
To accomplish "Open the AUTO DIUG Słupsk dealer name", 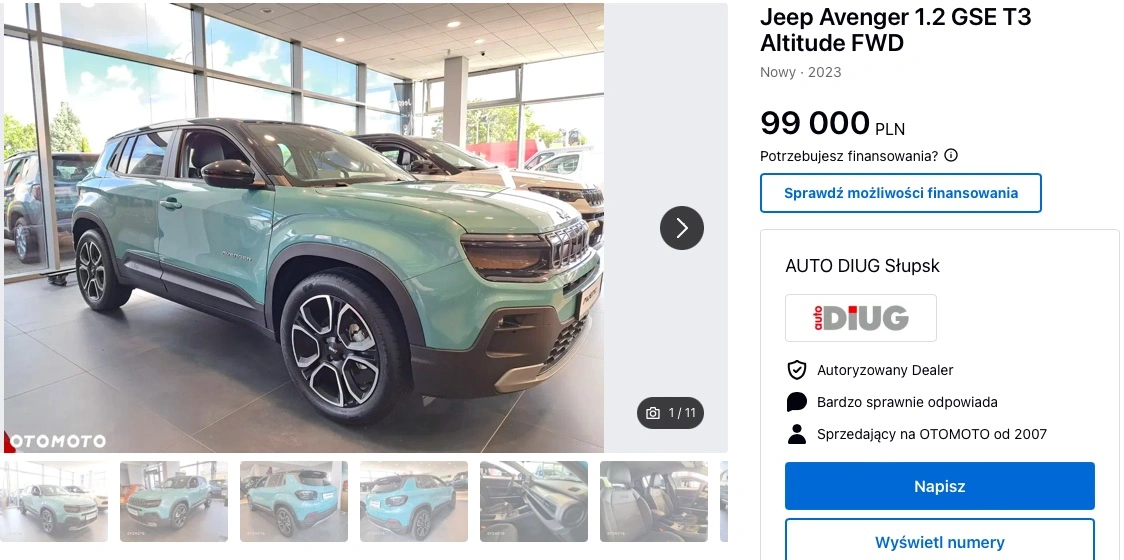I will (862, 266).
